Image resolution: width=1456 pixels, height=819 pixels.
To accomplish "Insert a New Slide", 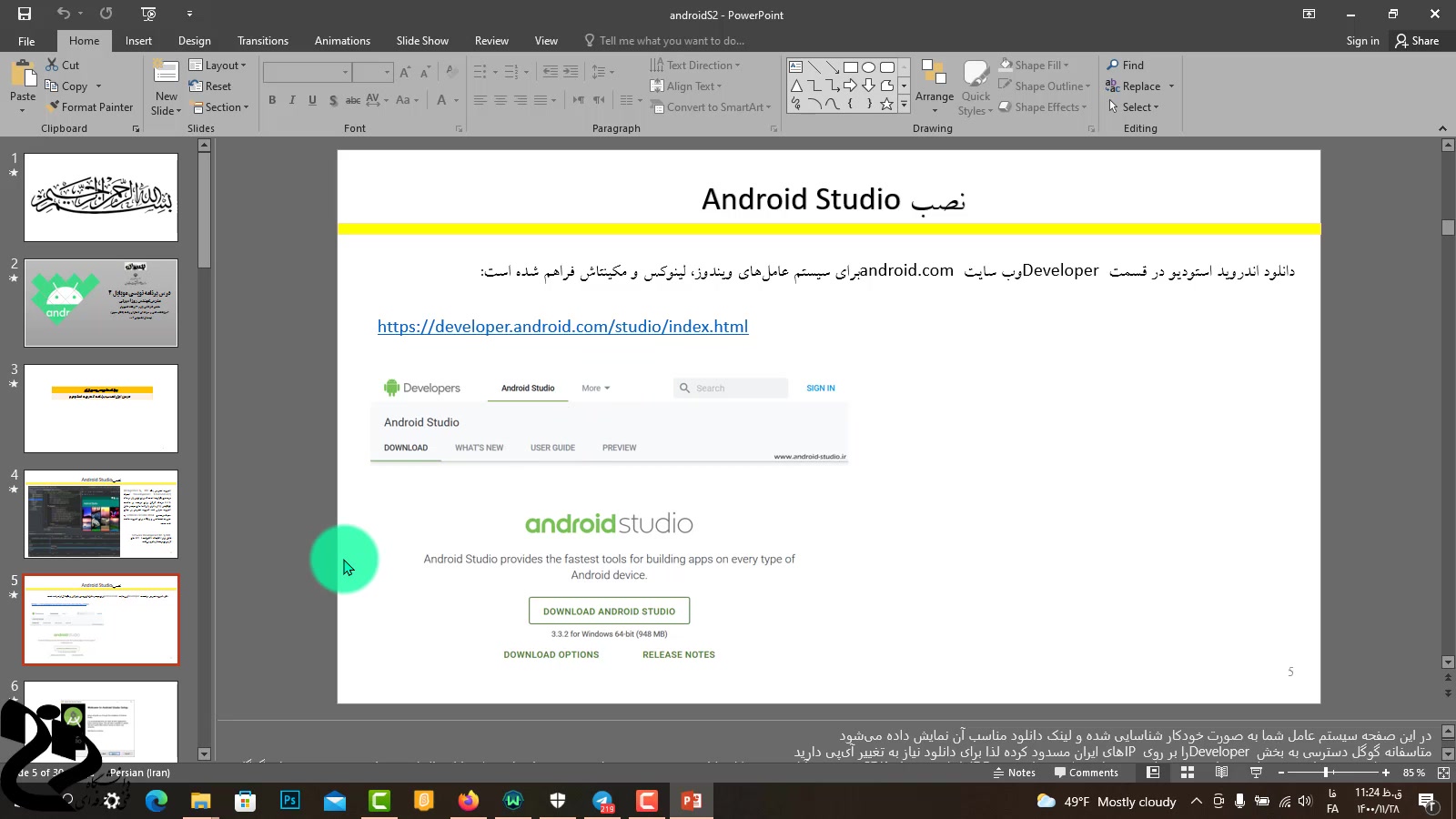I will click(166, 86).
